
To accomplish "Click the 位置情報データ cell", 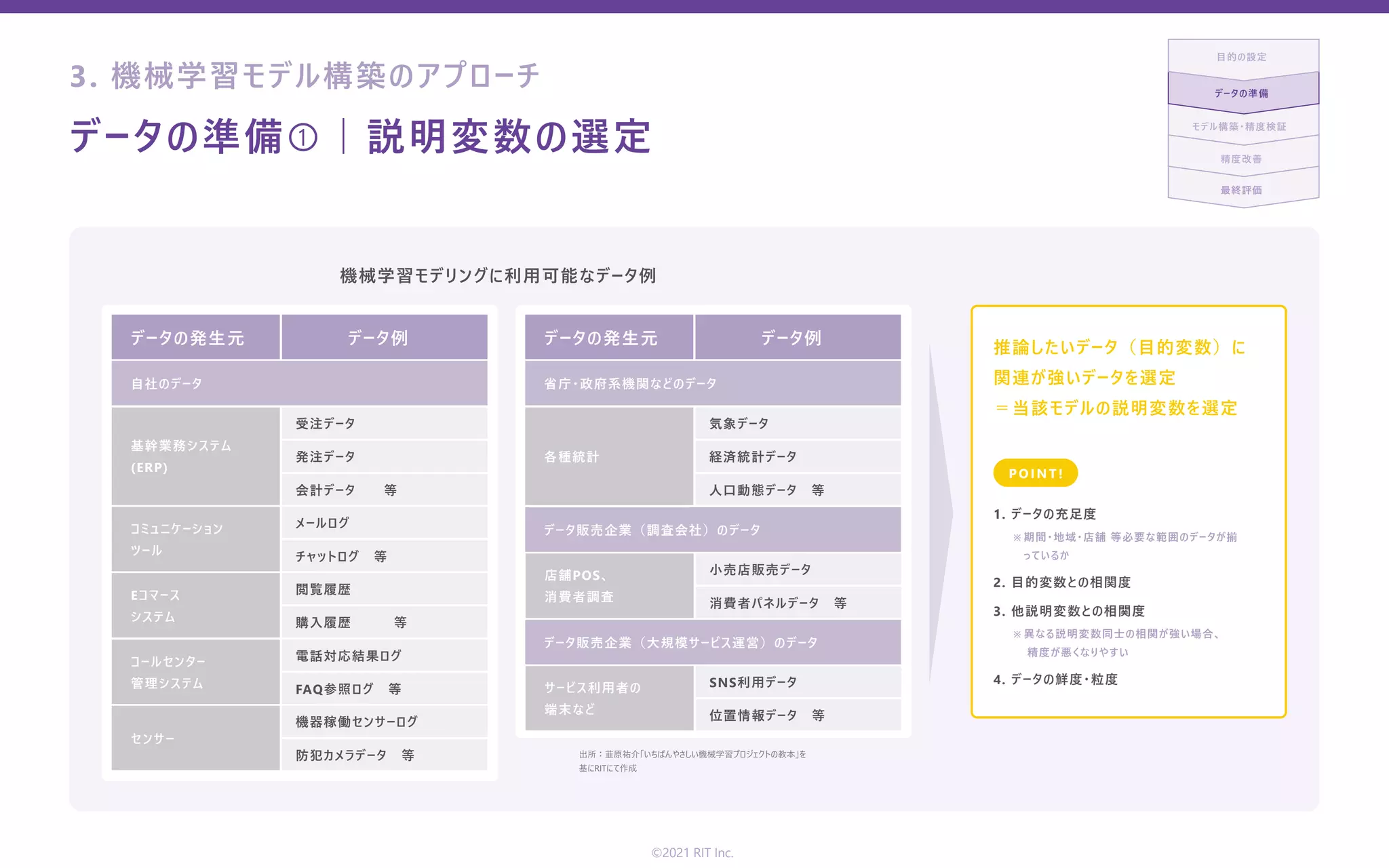I will pos(798,715).
